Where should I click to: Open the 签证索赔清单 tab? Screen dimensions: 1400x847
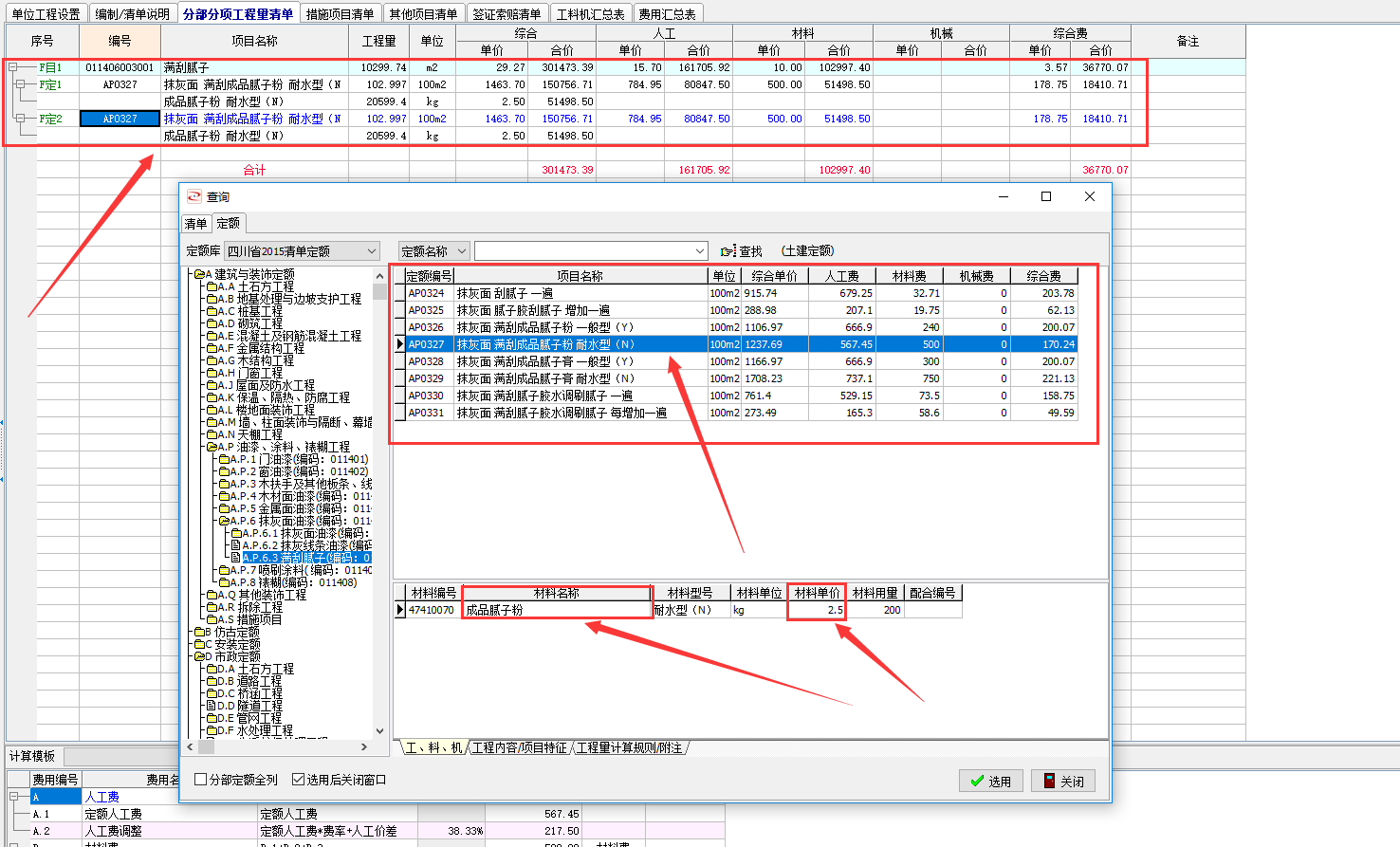[x=507, y=14]
